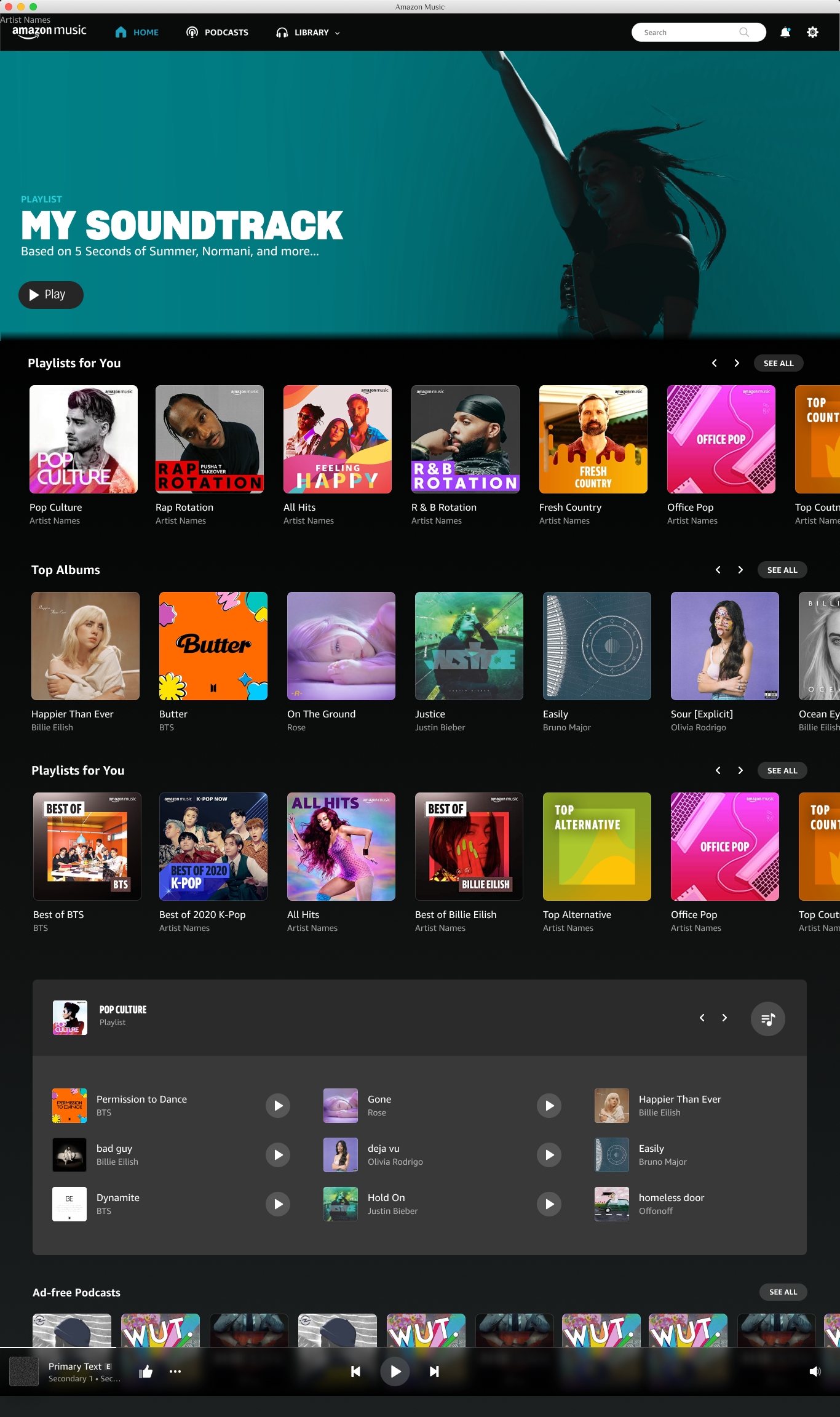This screenshot has width=840, height=1417.
Task: Click the 'Happier Than Ever' track in Pop Culture list
Action: click(x=680, y=1099)
